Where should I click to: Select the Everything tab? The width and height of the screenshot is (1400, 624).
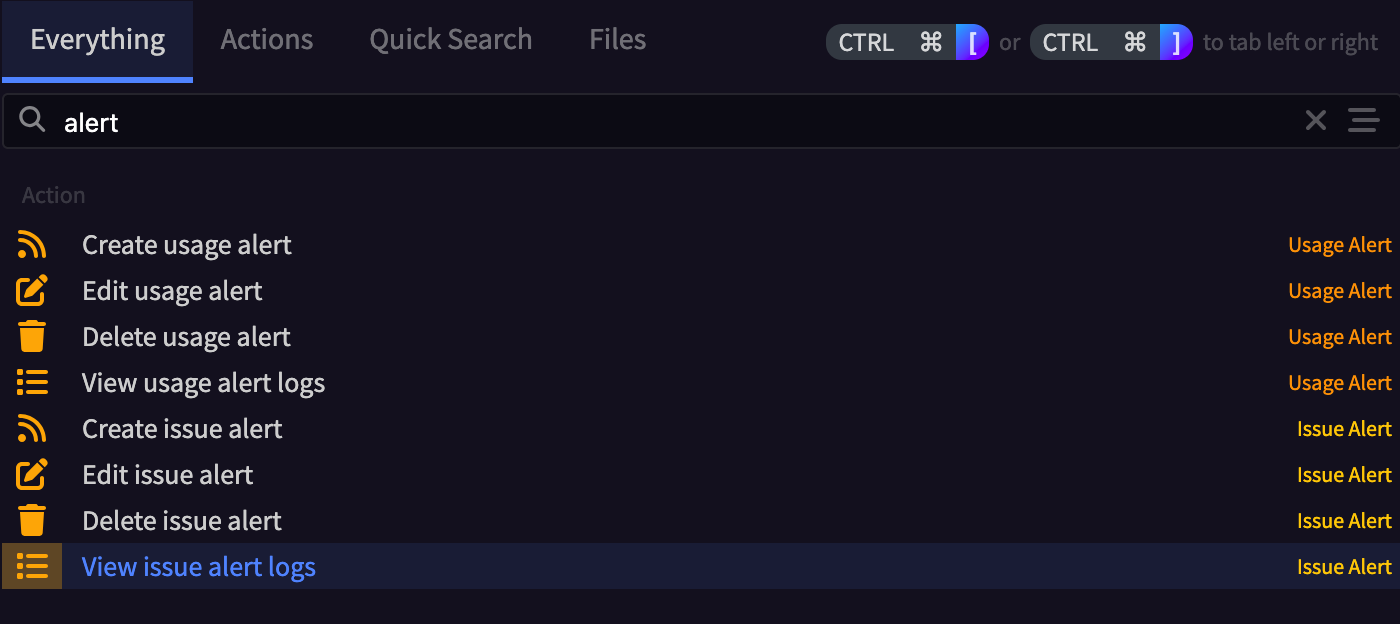click(98, 40)
